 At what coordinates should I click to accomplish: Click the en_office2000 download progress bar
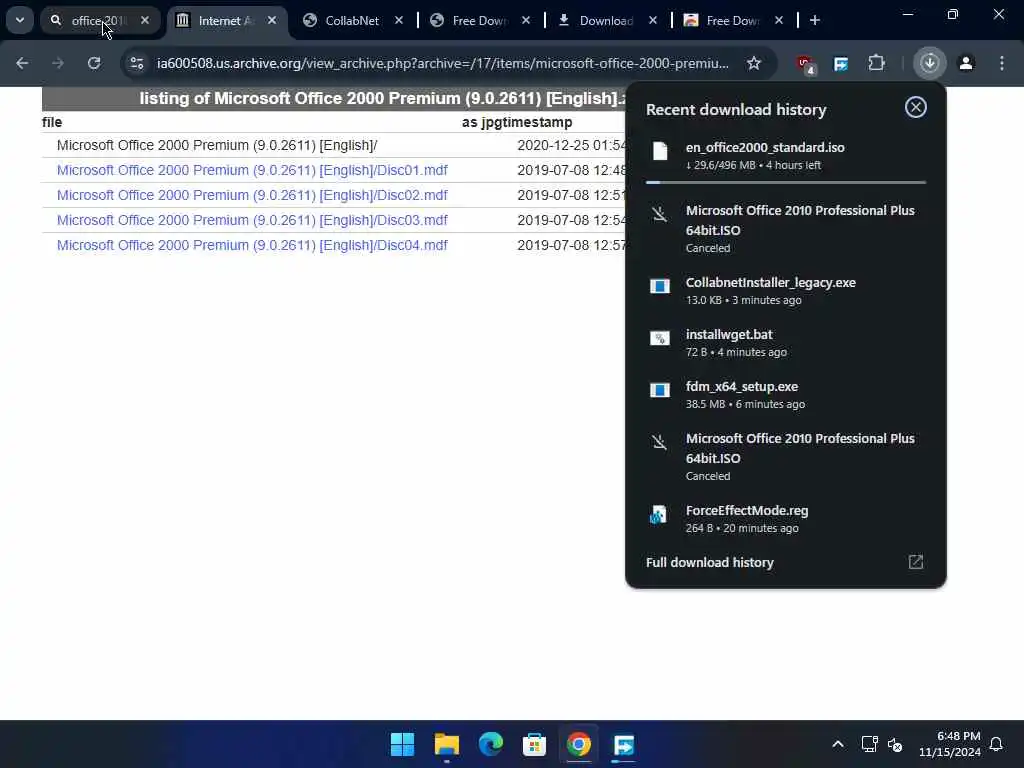(786, 182)
